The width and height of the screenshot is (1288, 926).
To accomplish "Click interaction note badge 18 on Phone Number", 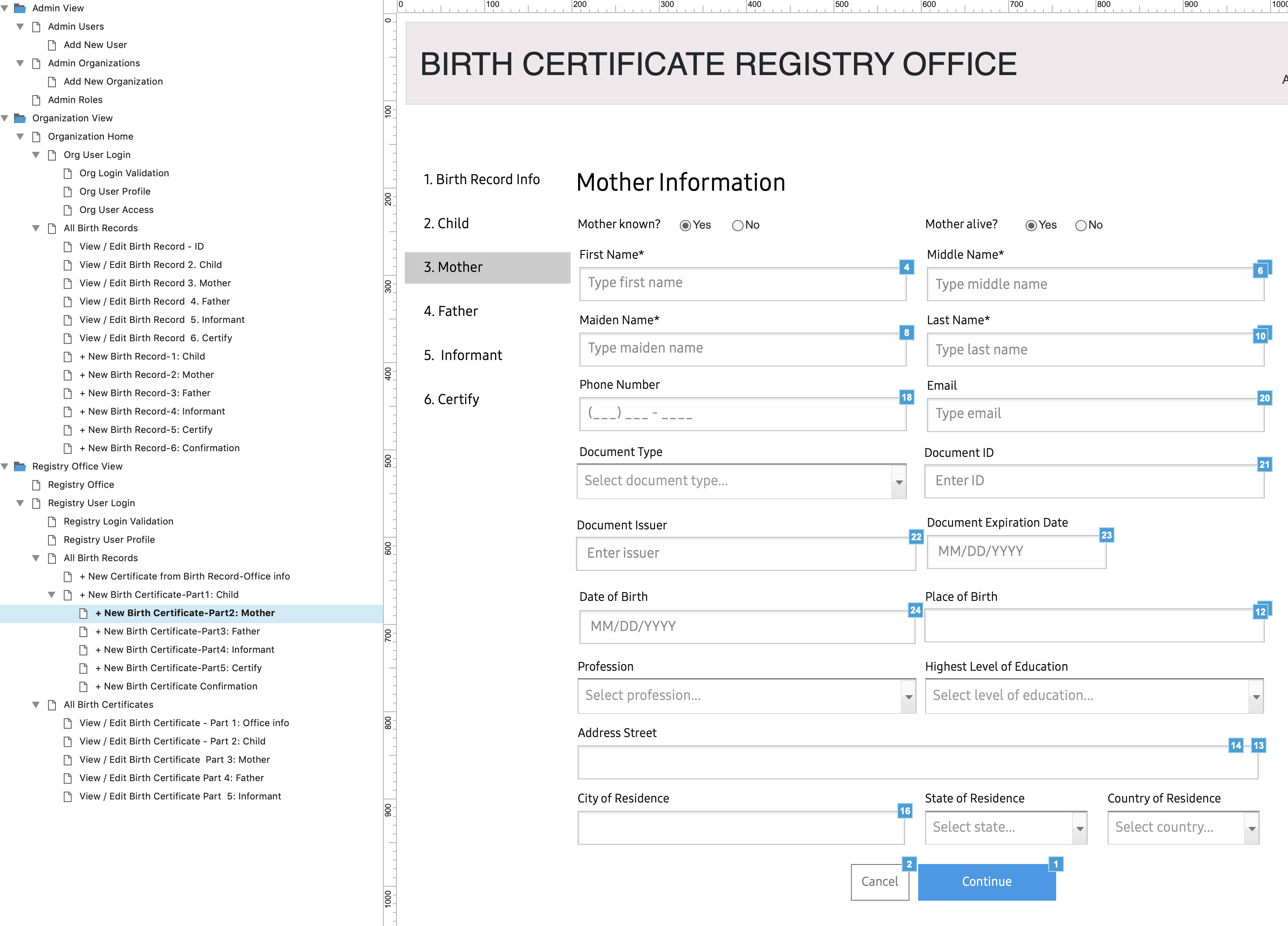I will click(x=906, y=398).
